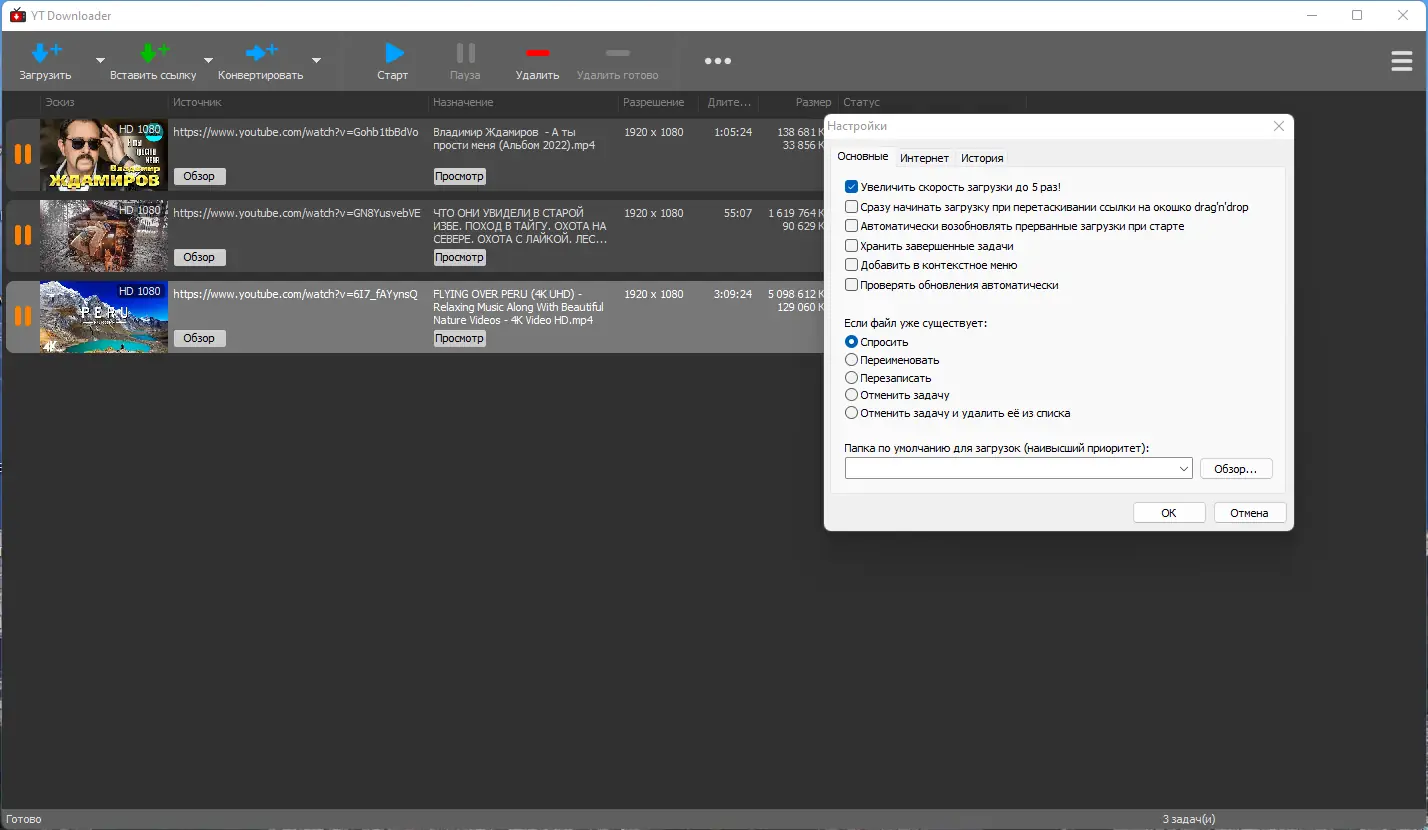Click the URL ending in 6I7_fAYynsQ
Image resolution: width=1428 pixels, height=830 pixels.
pos(295,294)
